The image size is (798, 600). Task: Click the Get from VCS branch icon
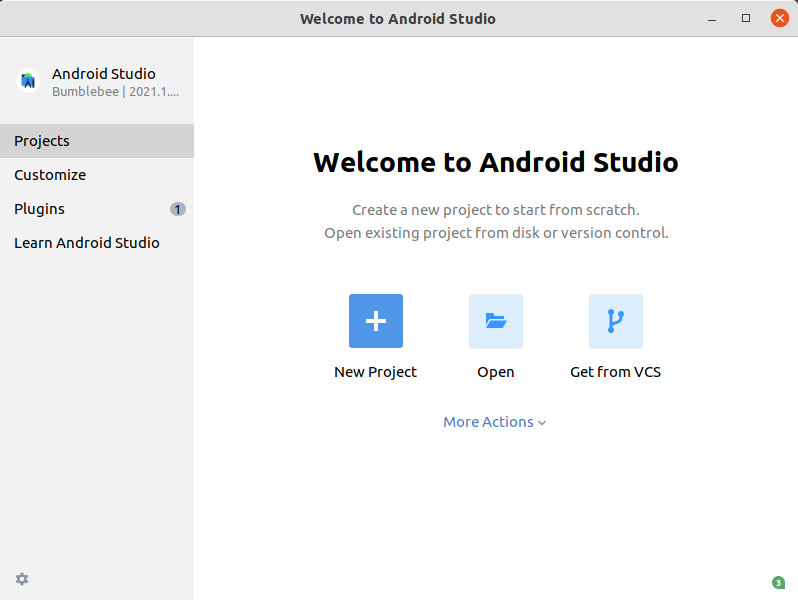coord(615,321)
